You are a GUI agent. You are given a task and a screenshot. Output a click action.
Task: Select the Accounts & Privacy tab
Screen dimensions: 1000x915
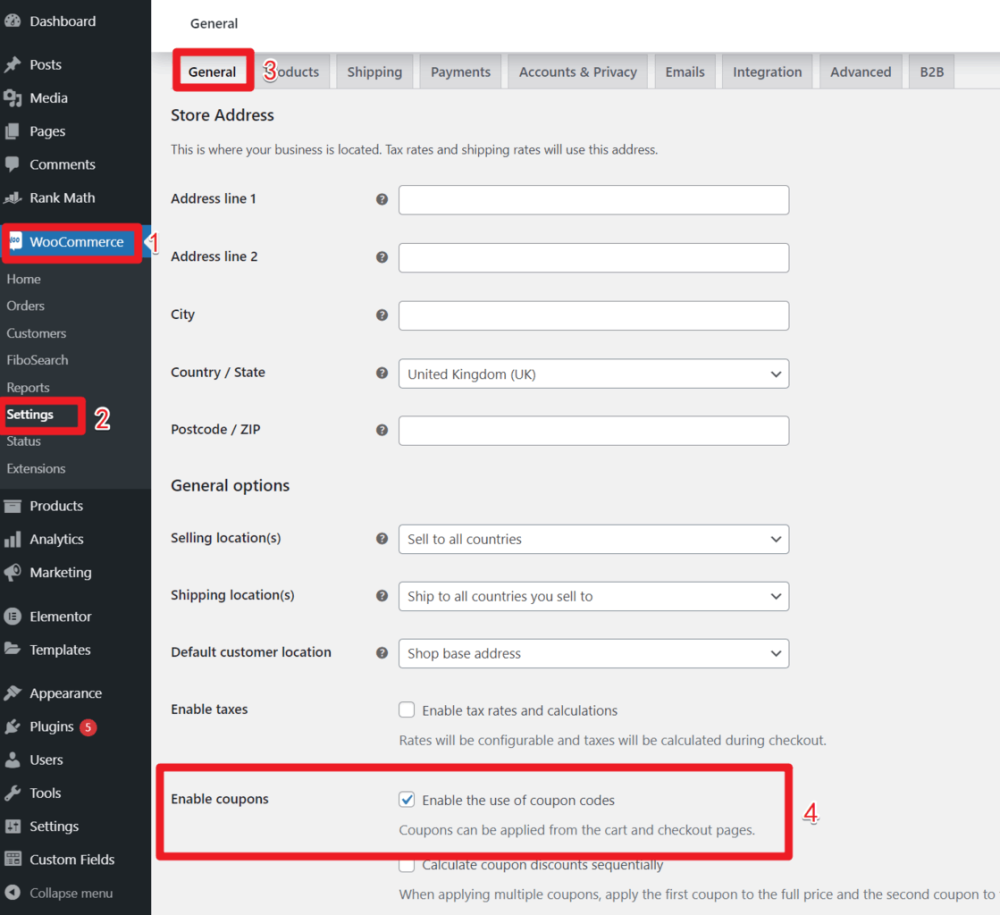click(x=578, y=71)
